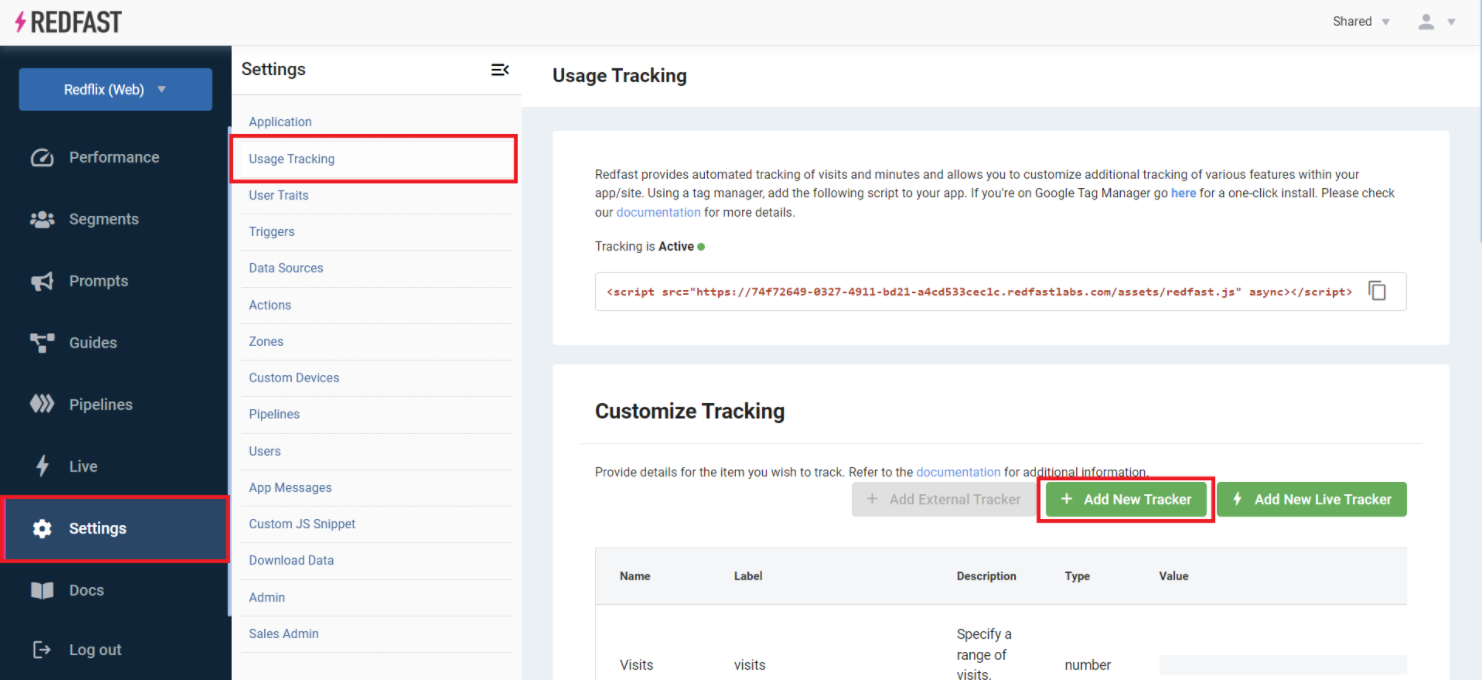
Task: Open Zones settings
Action: 266,341
